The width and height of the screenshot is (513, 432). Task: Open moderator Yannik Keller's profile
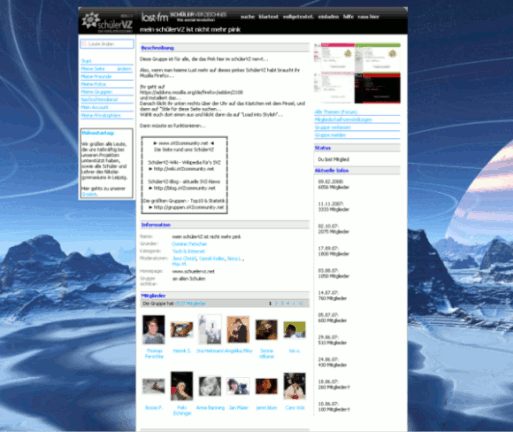(x=212, y=258)
